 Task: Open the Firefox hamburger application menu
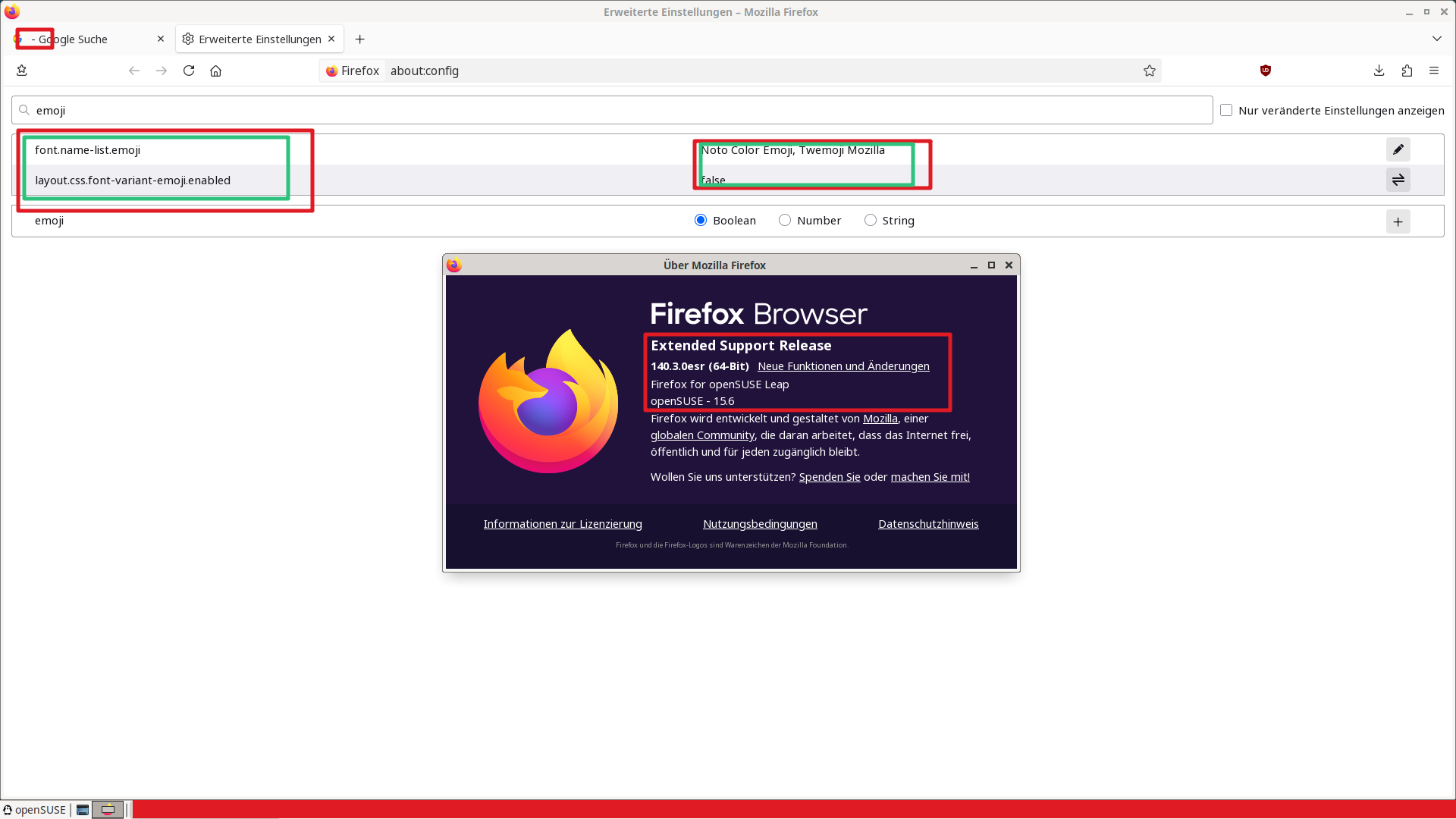[1434, 71]
